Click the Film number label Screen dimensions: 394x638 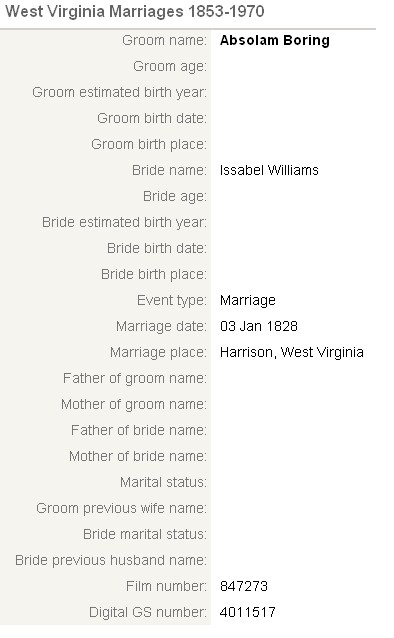(x=166, y=586)
